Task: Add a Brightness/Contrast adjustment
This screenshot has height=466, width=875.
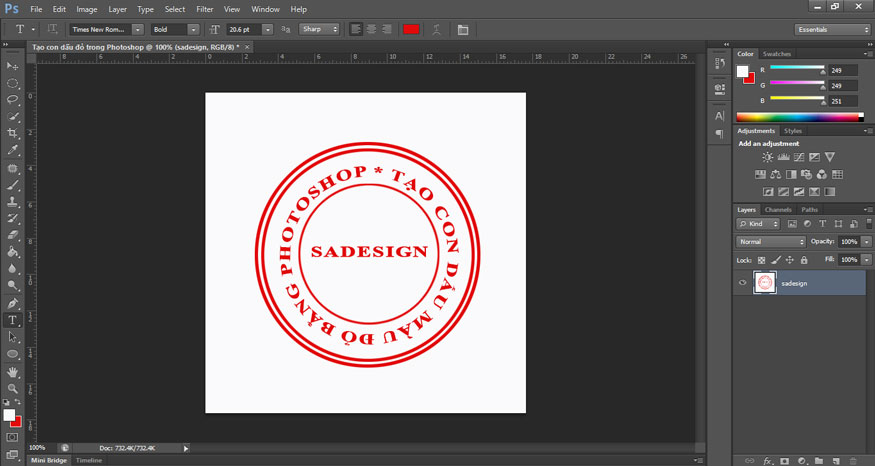Action: click(768, 157)
